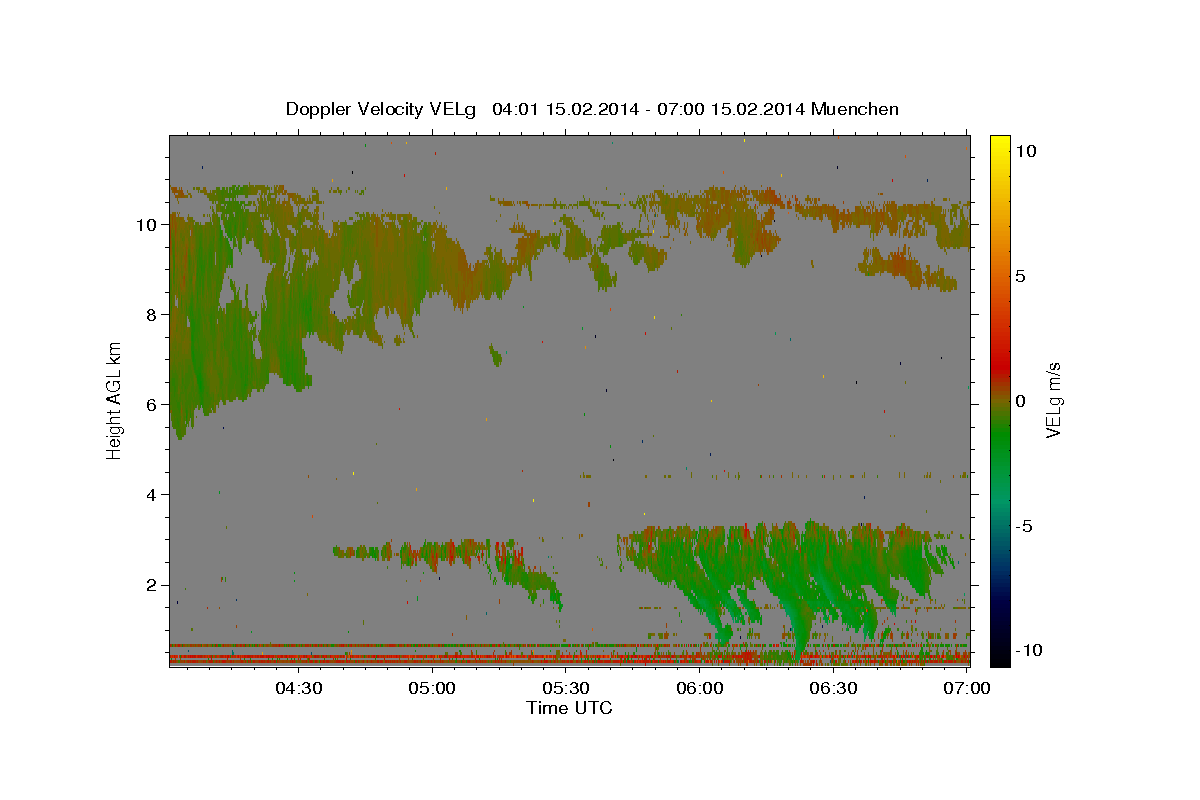
Task: Click the colorbar value 0 label
Action: pyautogui.click(x=1022, y=401)
